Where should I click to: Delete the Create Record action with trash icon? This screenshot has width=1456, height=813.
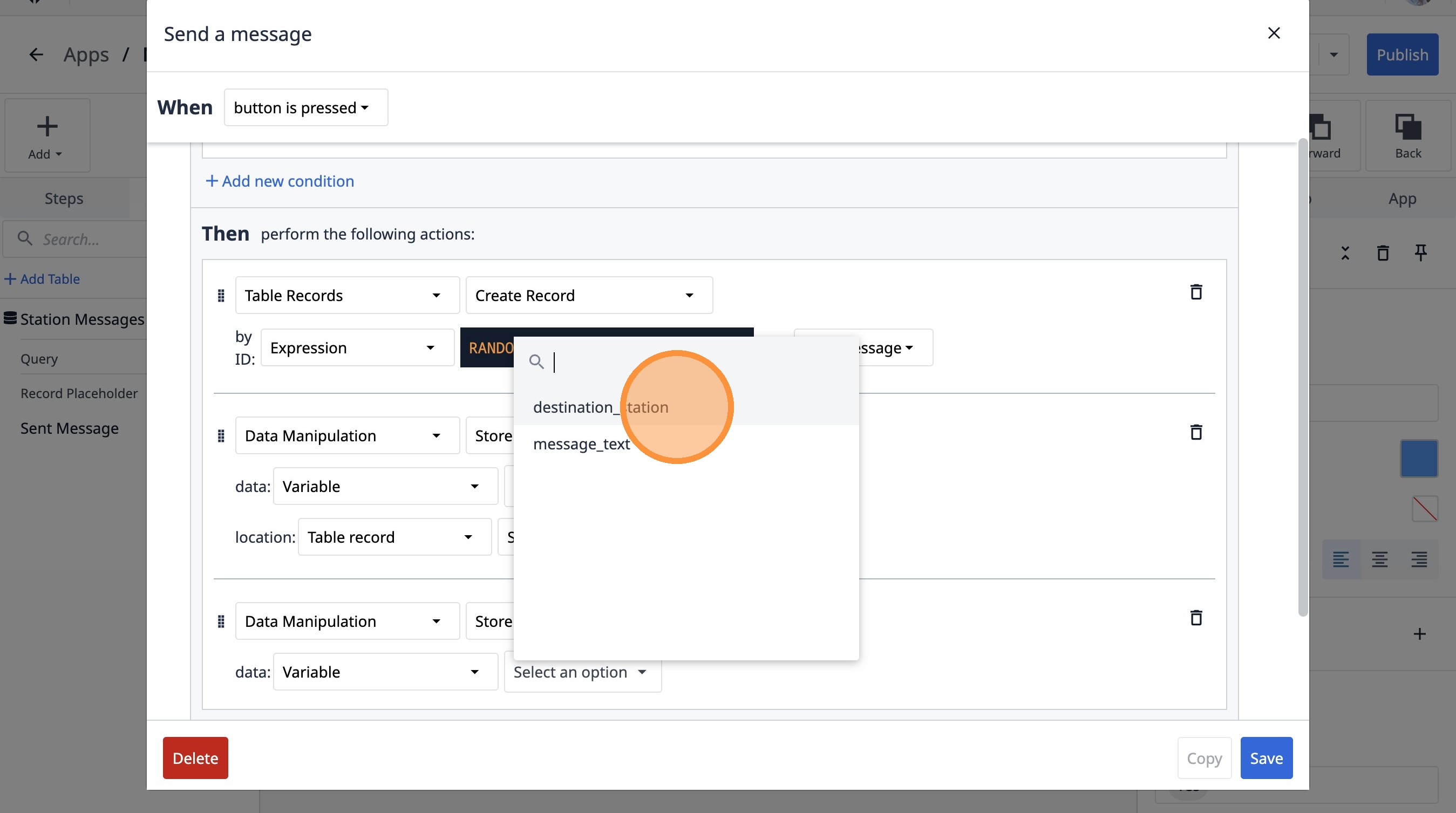[1195, 292]
